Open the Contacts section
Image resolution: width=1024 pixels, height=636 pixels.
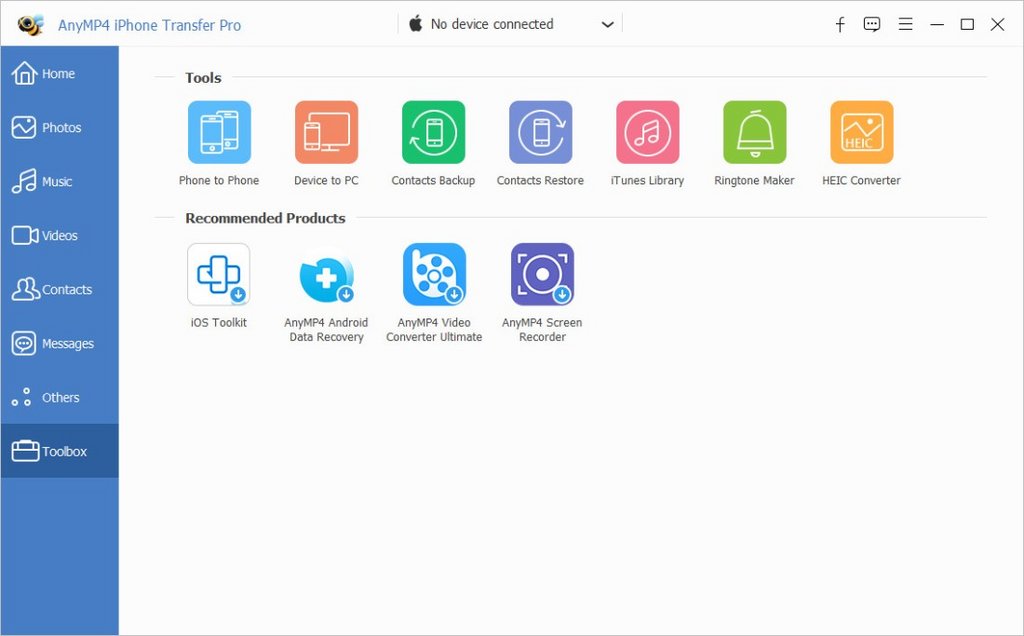pos(59,289)
